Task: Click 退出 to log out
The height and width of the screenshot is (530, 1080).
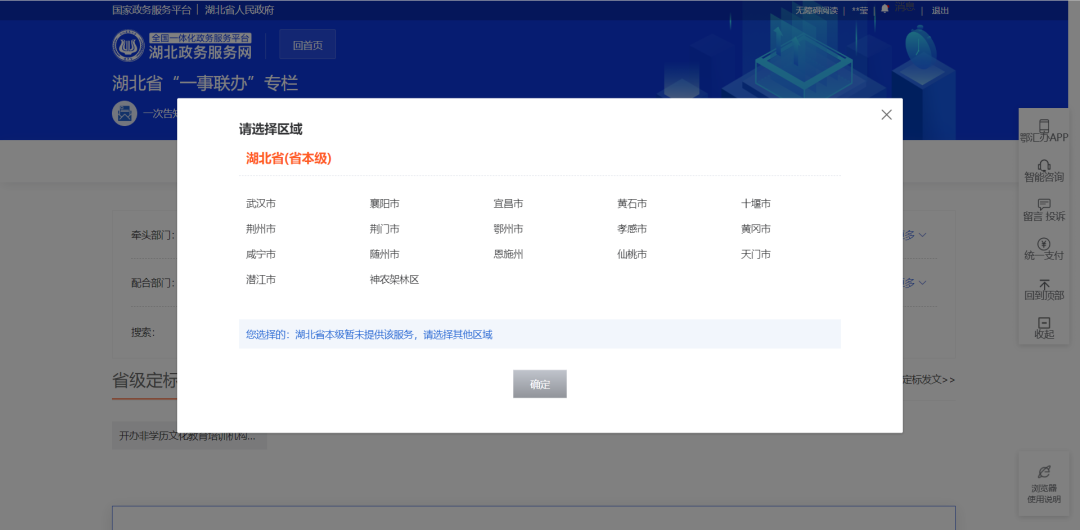Action: pyautogui.click(x=940, y=10)
